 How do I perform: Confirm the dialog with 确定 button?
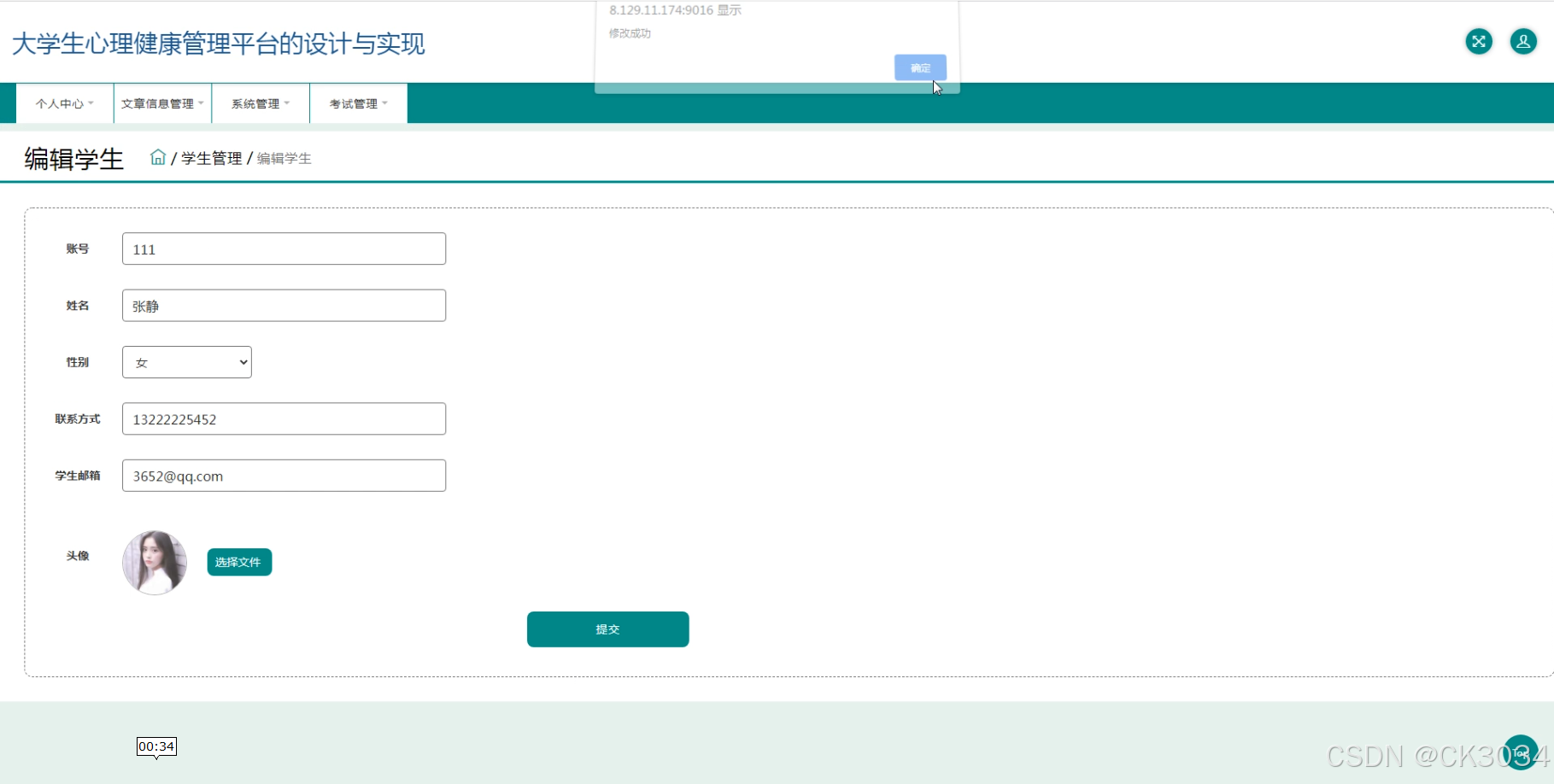(x=920, y=67)
